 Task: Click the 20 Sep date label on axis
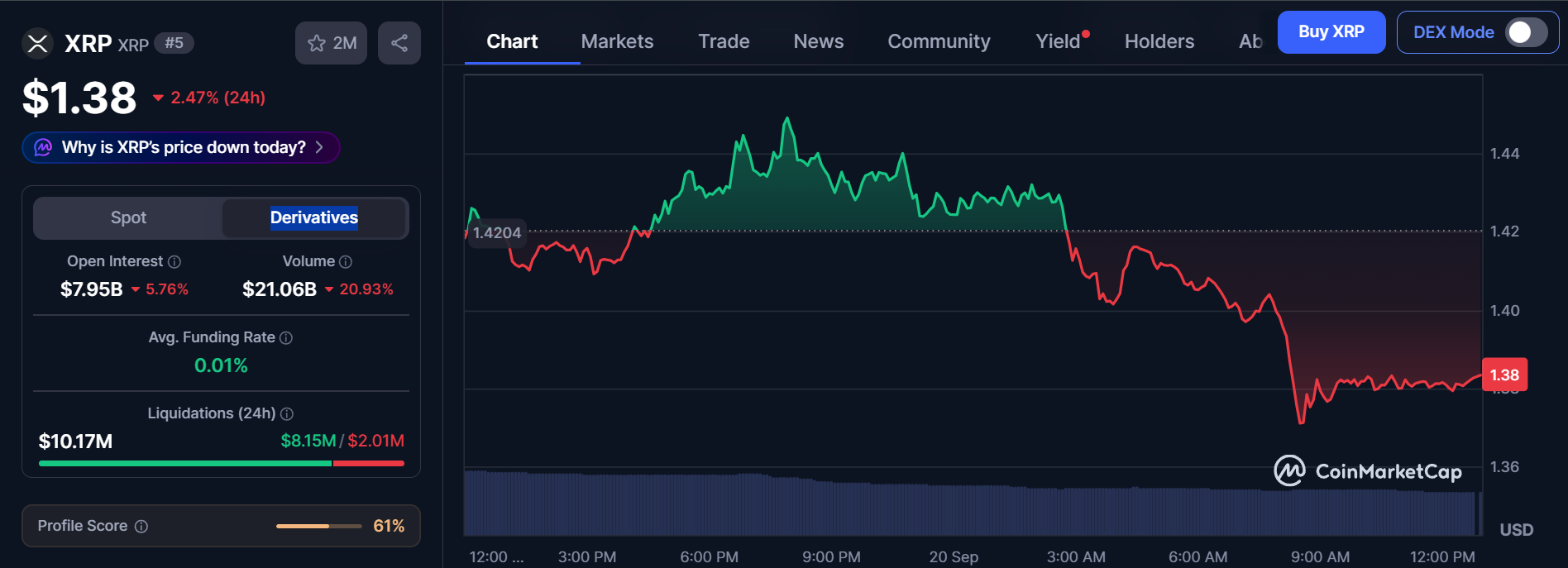[x=954, y=556]
